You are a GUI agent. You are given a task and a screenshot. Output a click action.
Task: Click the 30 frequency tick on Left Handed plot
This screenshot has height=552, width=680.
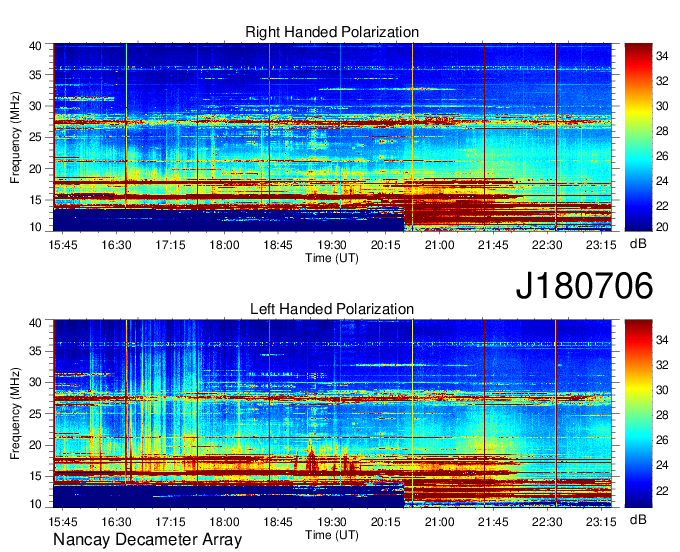[x=35, y=382]
